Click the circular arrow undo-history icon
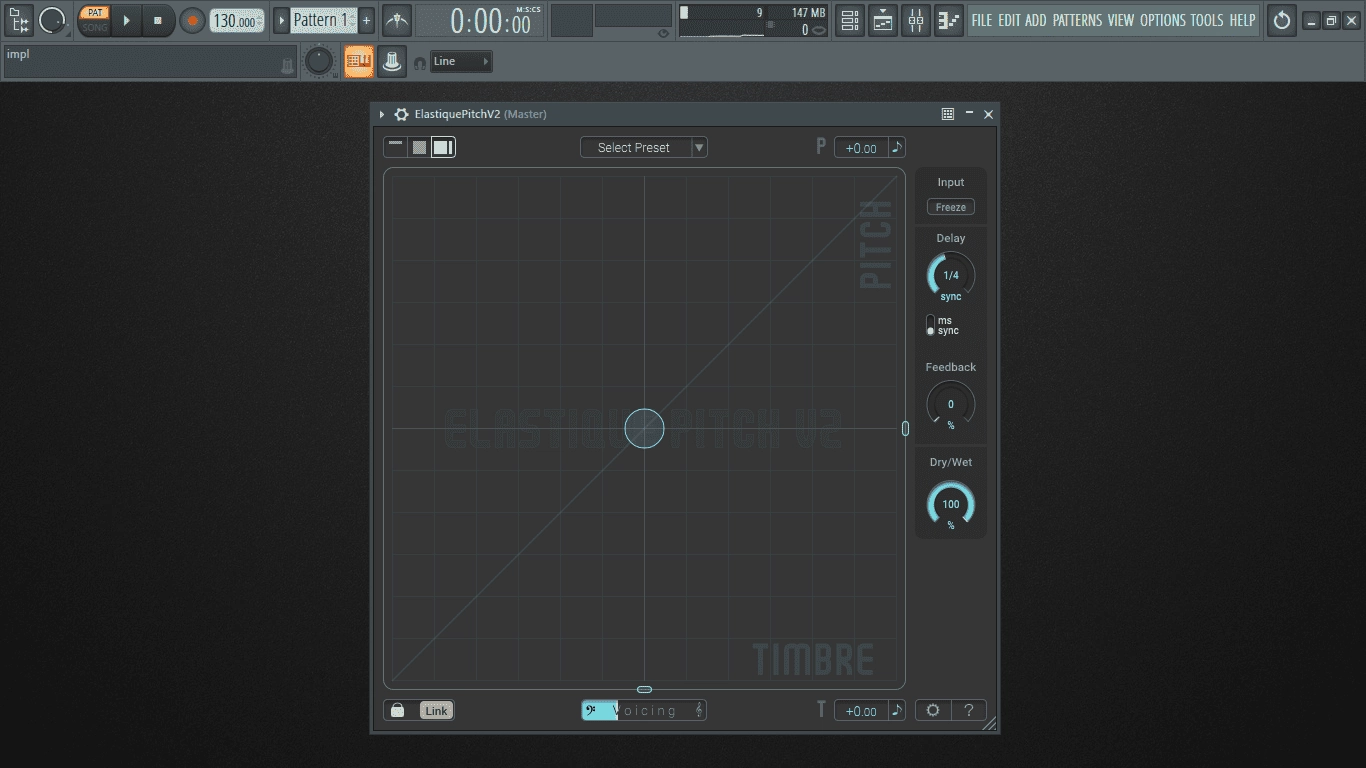The image size is (1366, 768). click(1281, 20)
